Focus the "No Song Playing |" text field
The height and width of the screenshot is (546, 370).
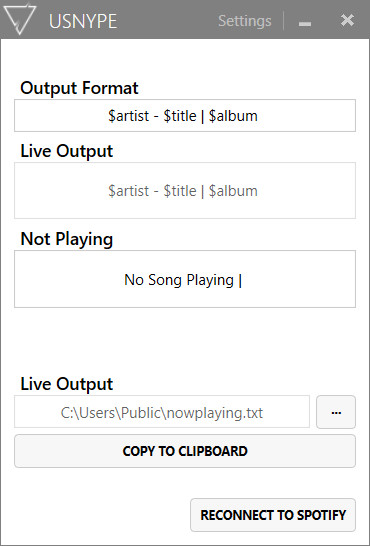click(x=185, y=279)
